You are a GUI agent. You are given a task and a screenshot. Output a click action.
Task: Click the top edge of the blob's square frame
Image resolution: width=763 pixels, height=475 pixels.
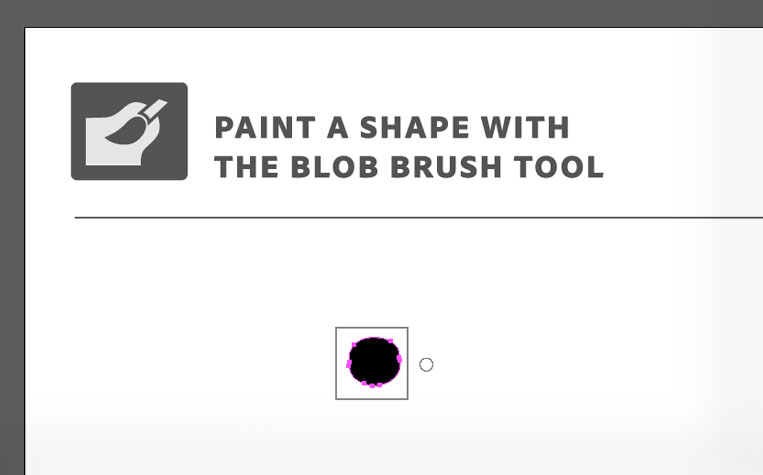[372, 327]
